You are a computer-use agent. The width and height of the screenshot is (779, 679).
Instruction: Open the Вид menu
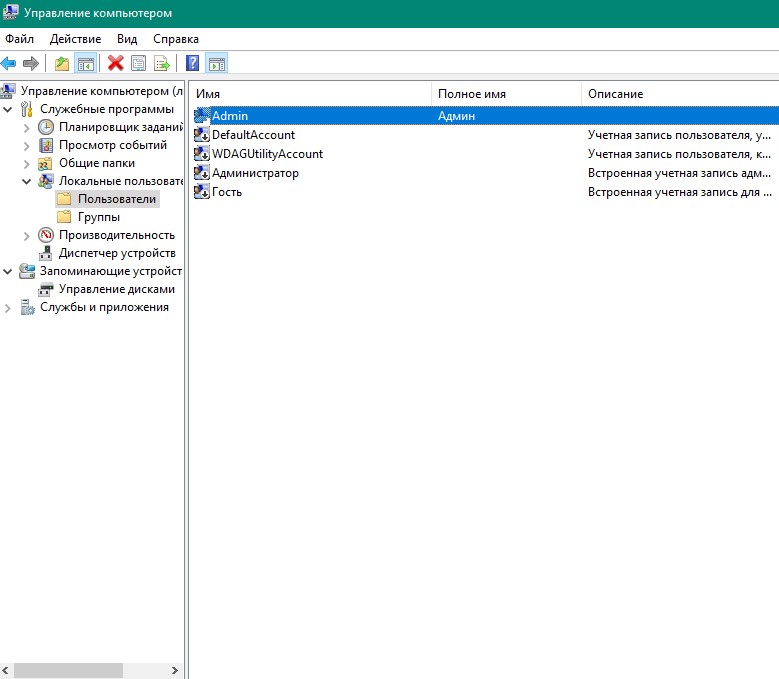[127, 39]
